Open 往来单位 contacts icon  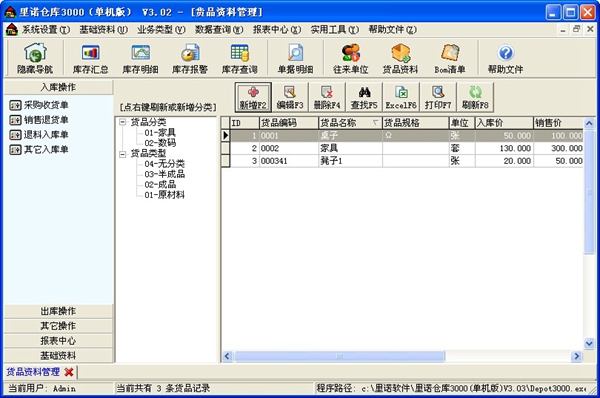click(351, 58)
